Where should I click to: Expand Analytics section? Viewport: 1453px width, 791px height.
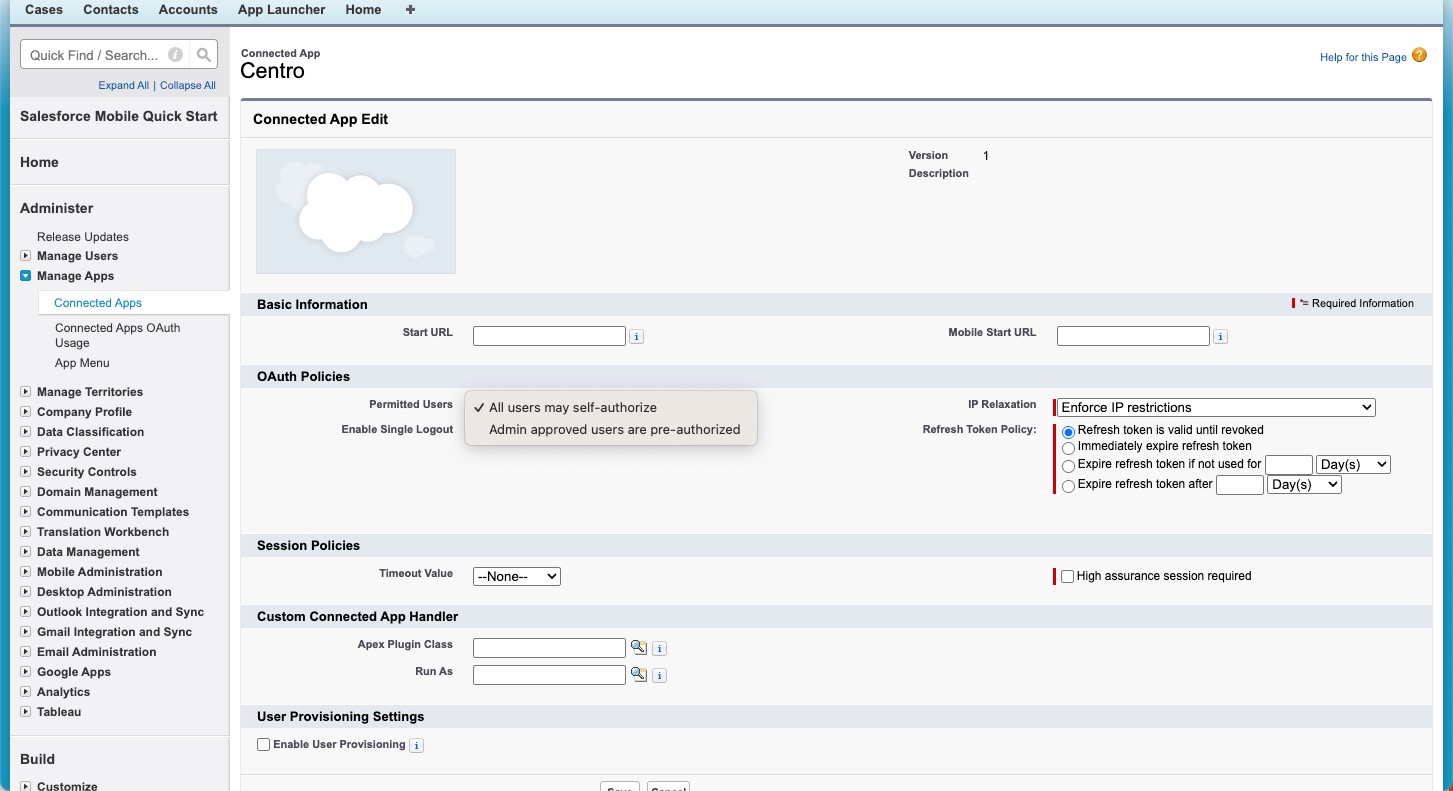26,692
